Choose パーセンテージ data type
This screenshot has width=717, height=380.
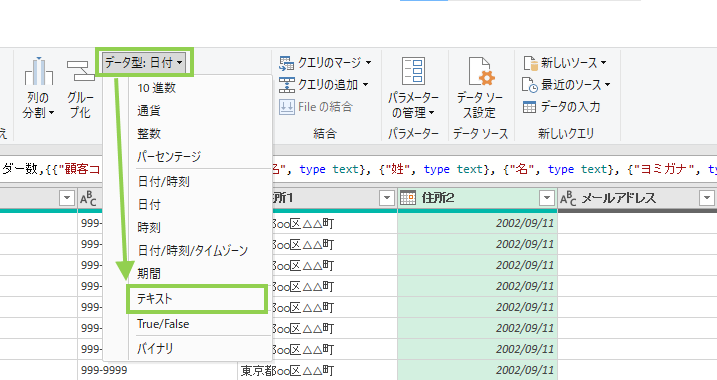pyautogui.click(x=169, y=156)
